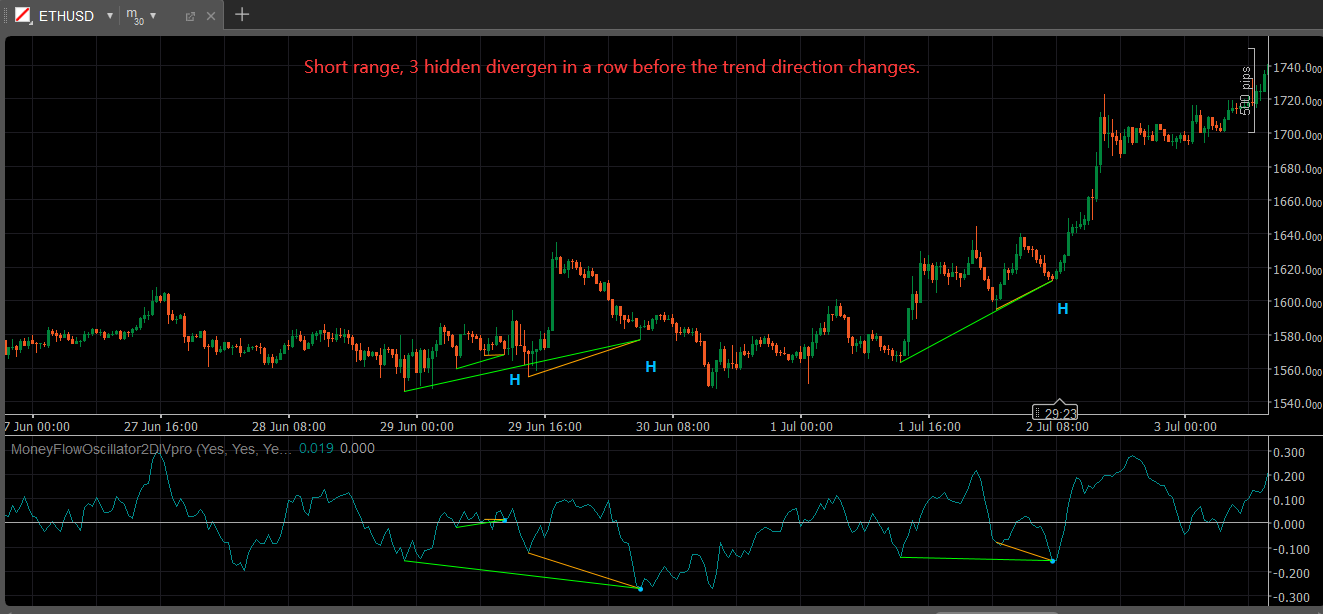Close the ETHUSD chart tab
This screenshot has height=614, width=1323.
point(210,16)
